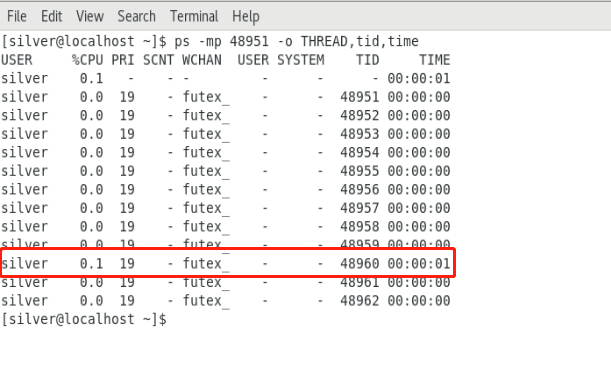Screen dimensions: 611x390
Task: Click the TID column header
Action: tap(367, 60)
